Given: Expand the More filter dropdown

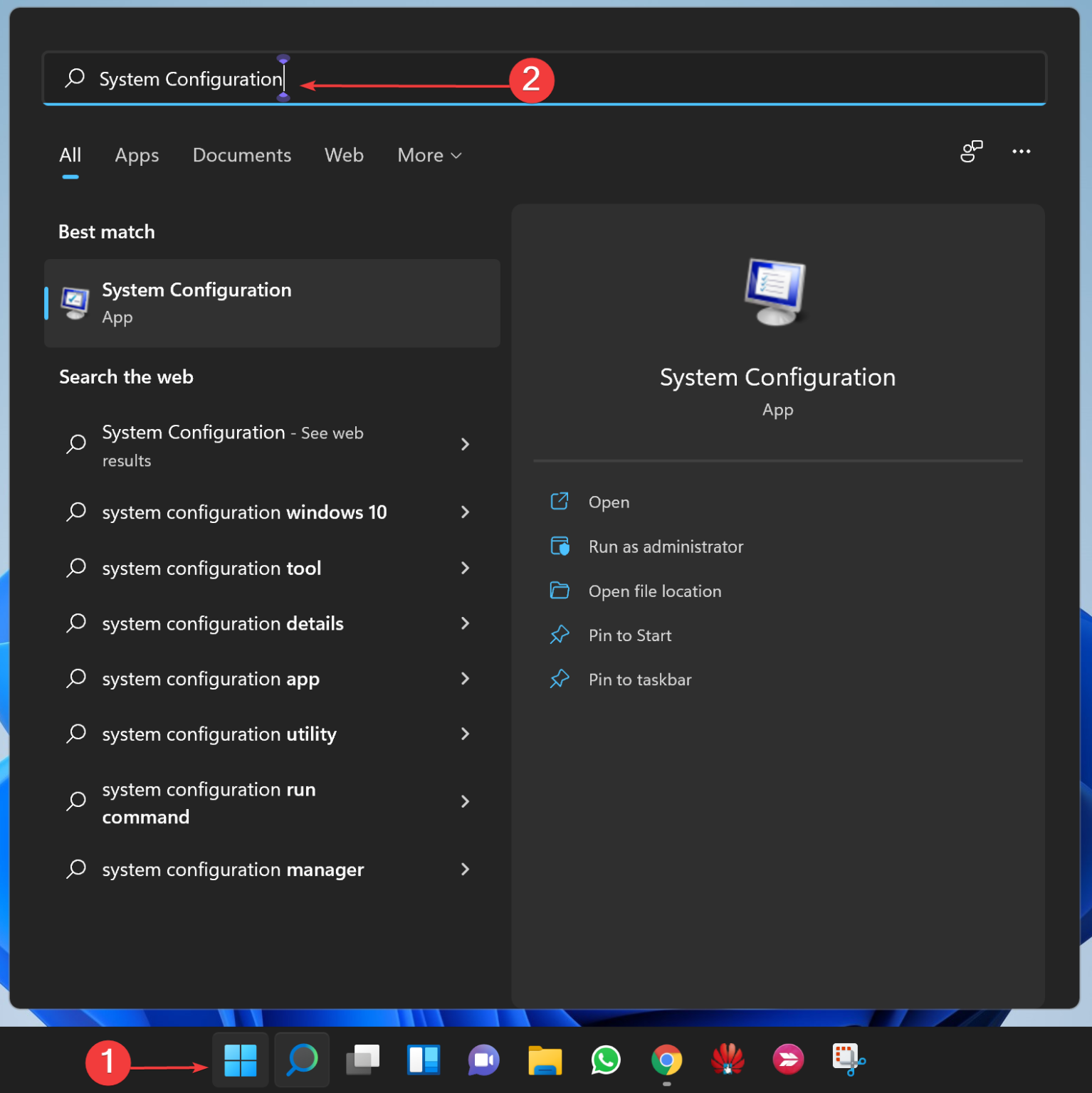Looking at the screenshot, I should [429, 155].
